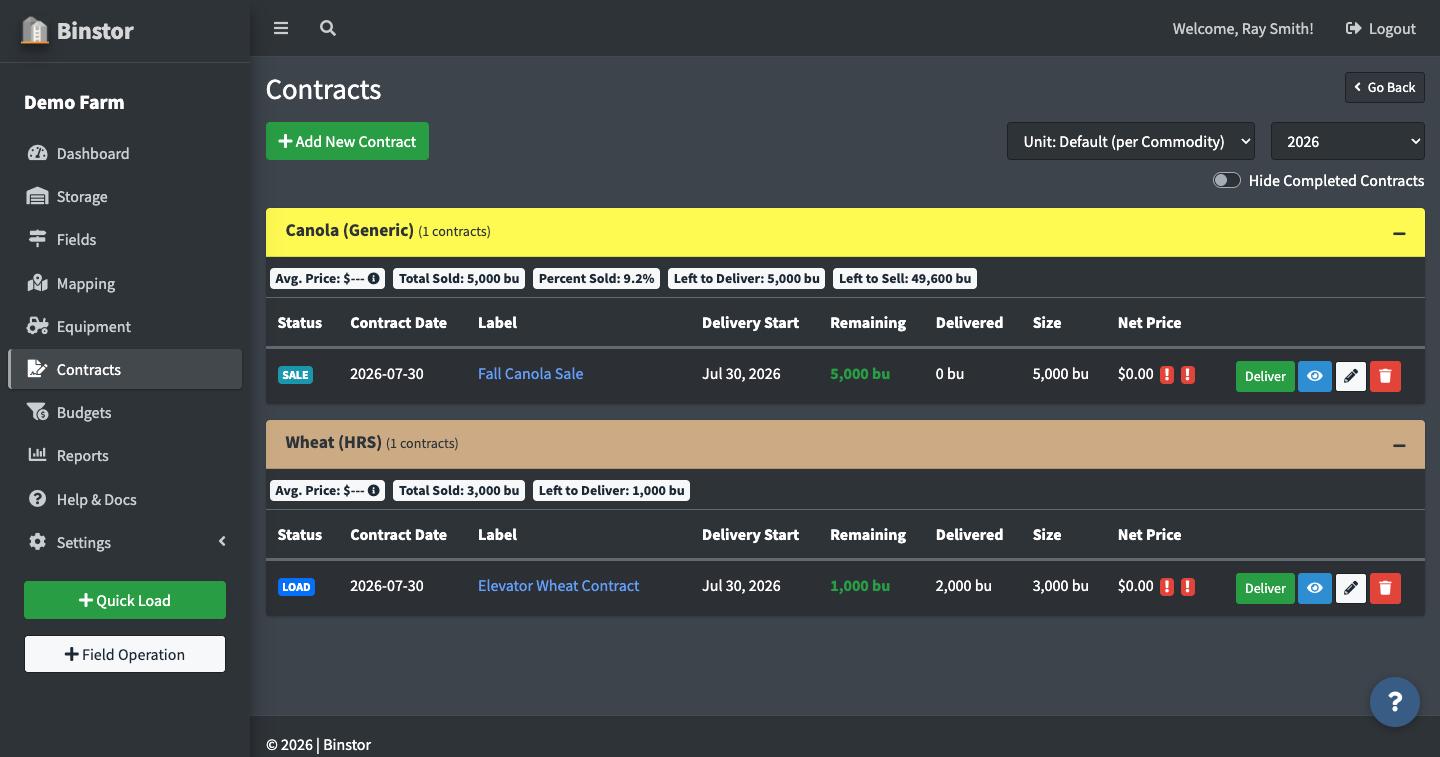Viewport: 1440px width, 757px height.
Task: Collapse the Canola (Generic) section
Action: (x=1399, y=233)
